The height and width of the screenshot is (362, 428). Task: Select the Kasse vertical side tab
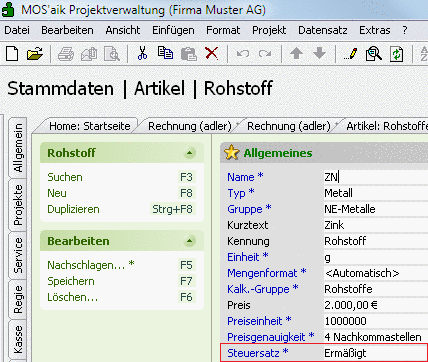[x=18, y=340]
